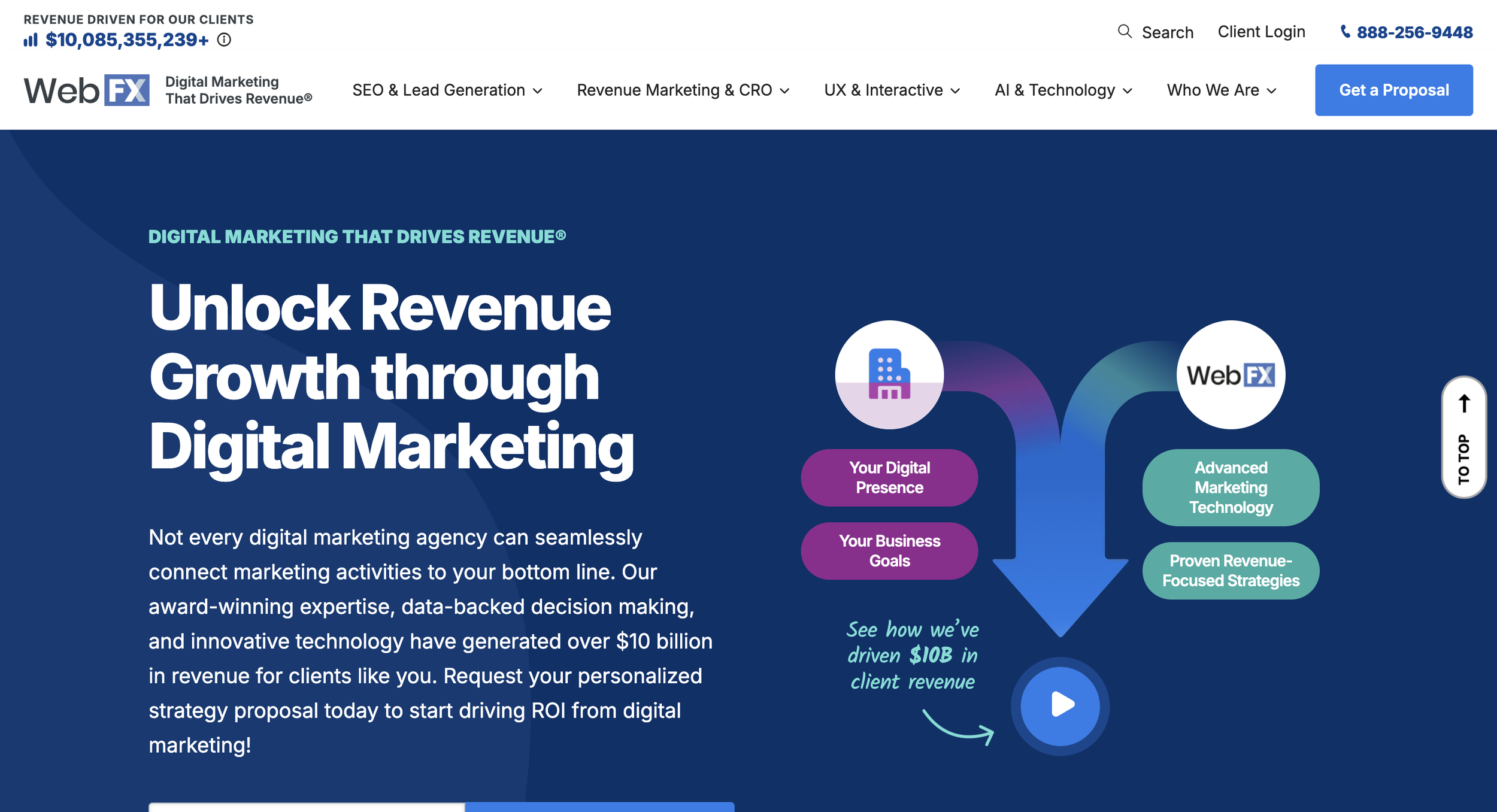This screenshot has width=1497, height=812.
Task: Click the search magnifying glass icon
Action: tap(1125, 31)
